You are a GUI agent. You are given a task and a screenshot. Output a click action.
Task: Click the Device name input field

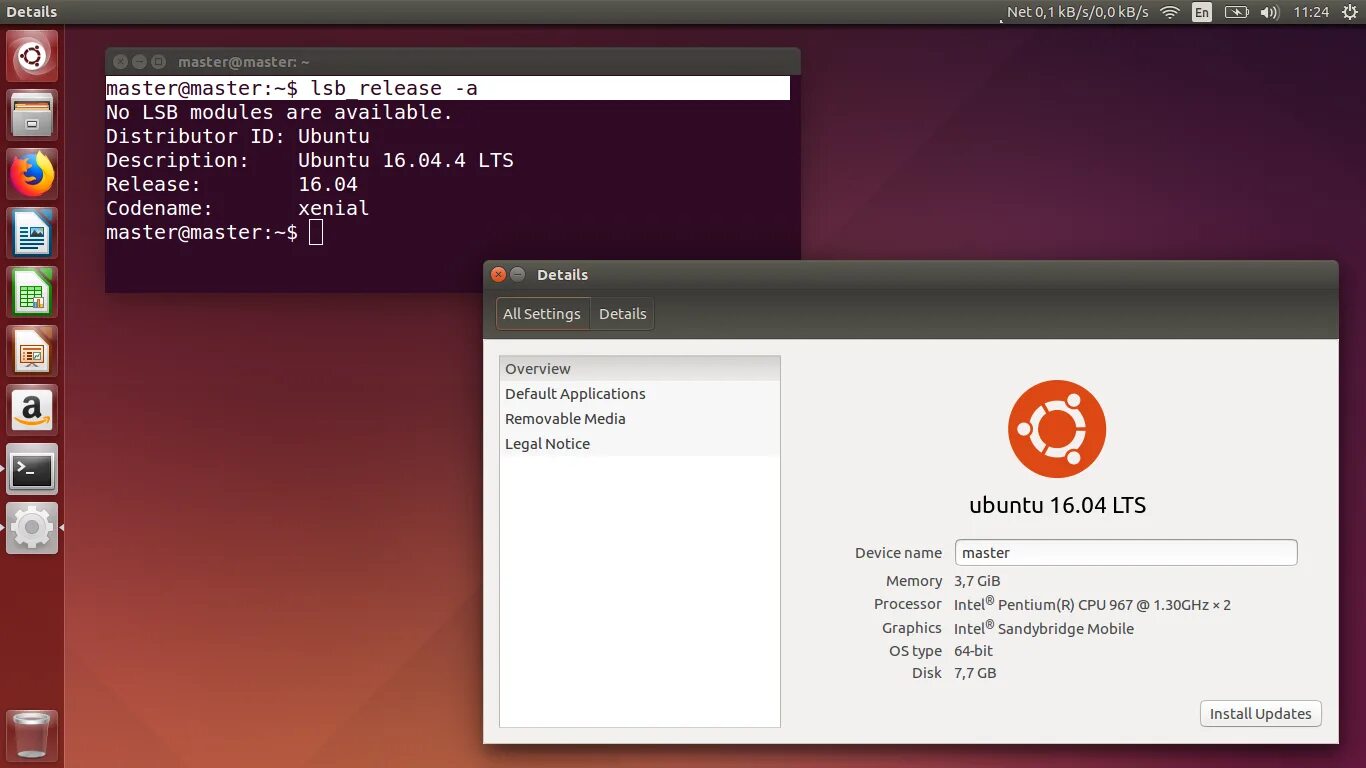[x=1126, y=553]
